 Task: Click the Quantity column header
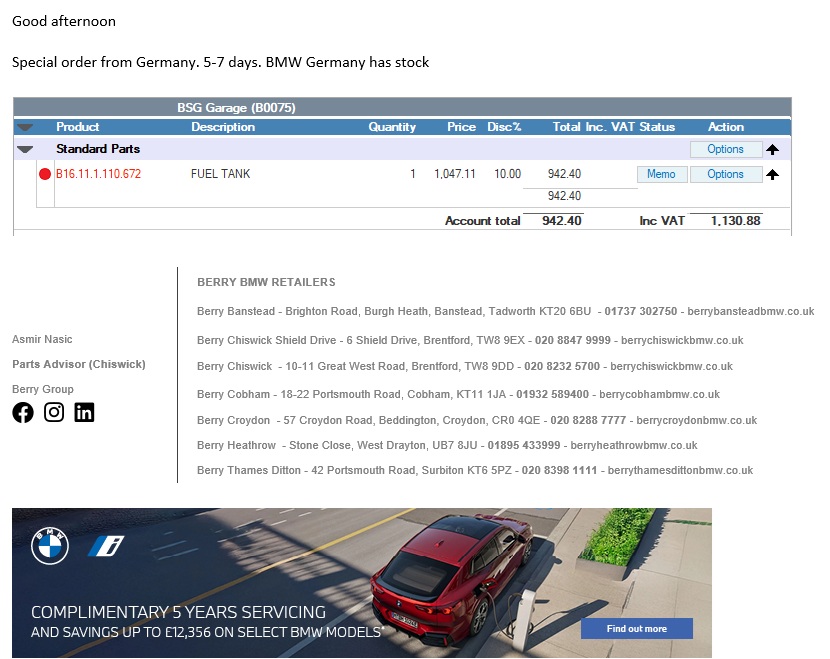coord(391,127)
